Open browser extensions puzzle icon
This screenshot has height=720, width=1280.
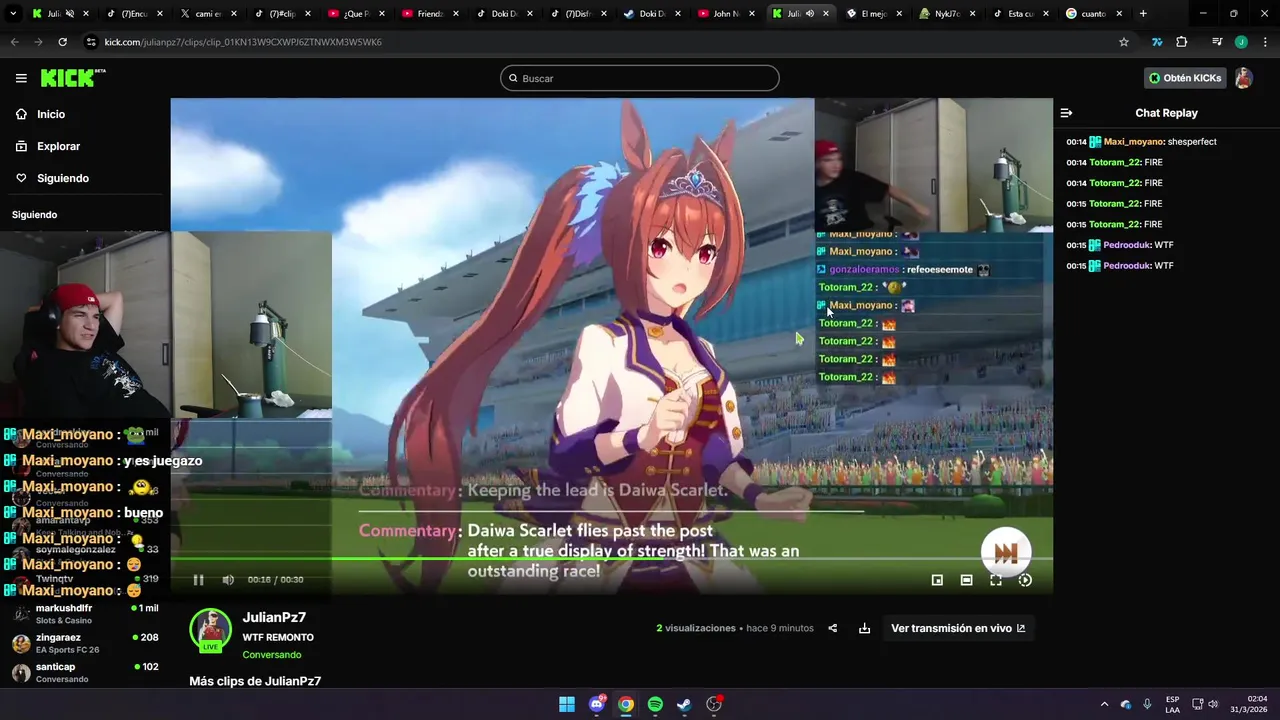[1181, 42]
